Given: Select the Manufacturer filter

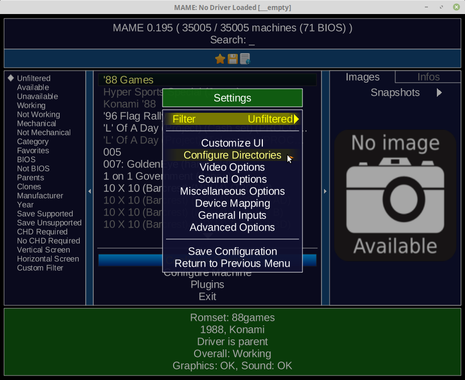Looking at the screenshot, I should click(x=40, y=195).
